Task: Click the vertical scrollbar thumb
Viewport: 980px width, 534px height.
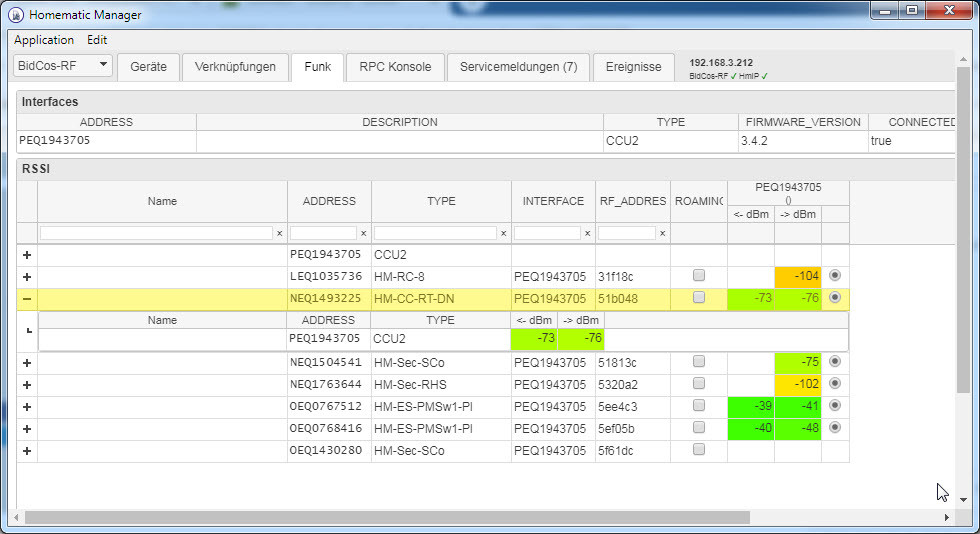Action: coord(963,230)
